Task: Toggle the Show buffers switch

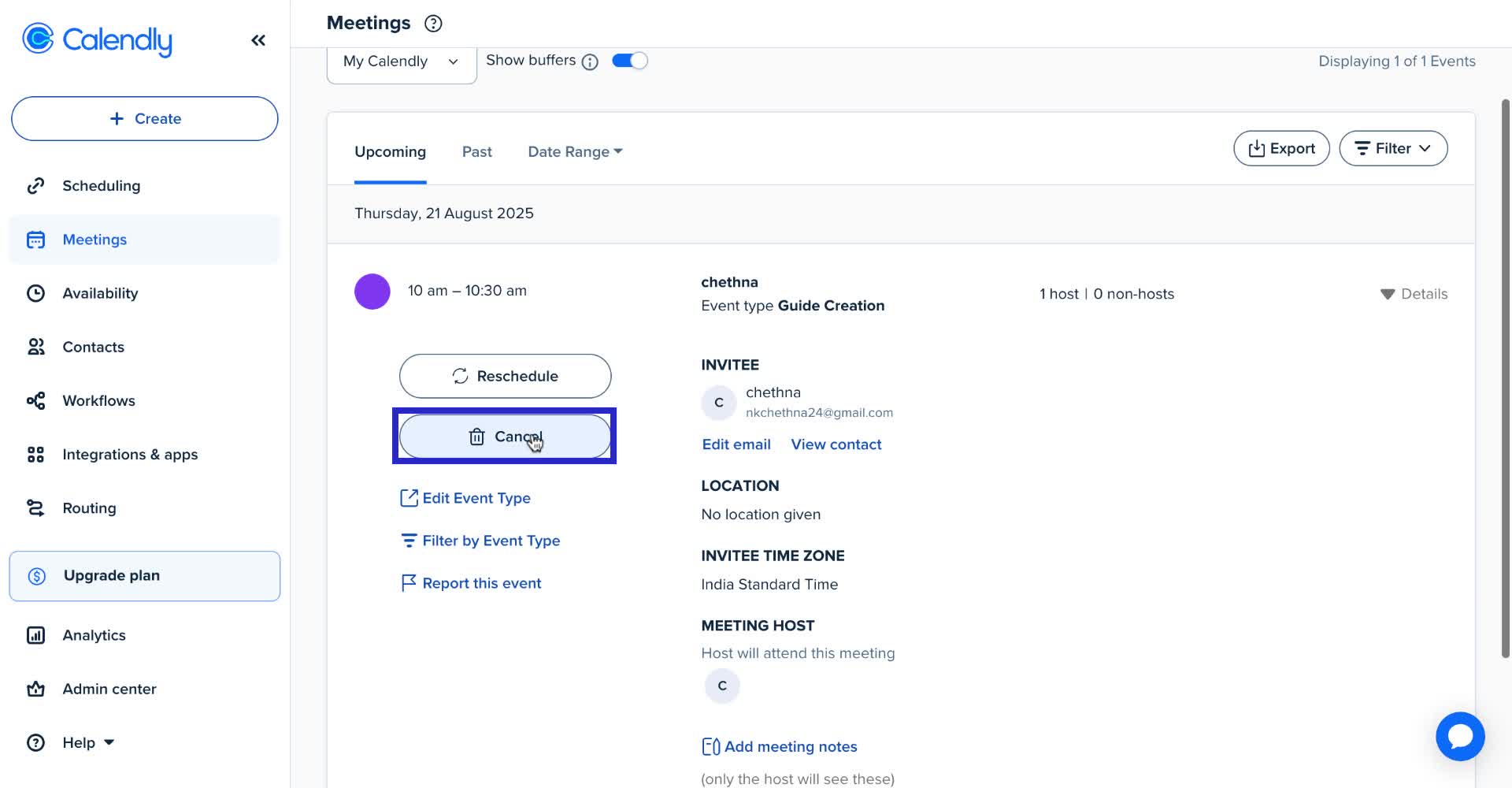Action: [629, 61]
